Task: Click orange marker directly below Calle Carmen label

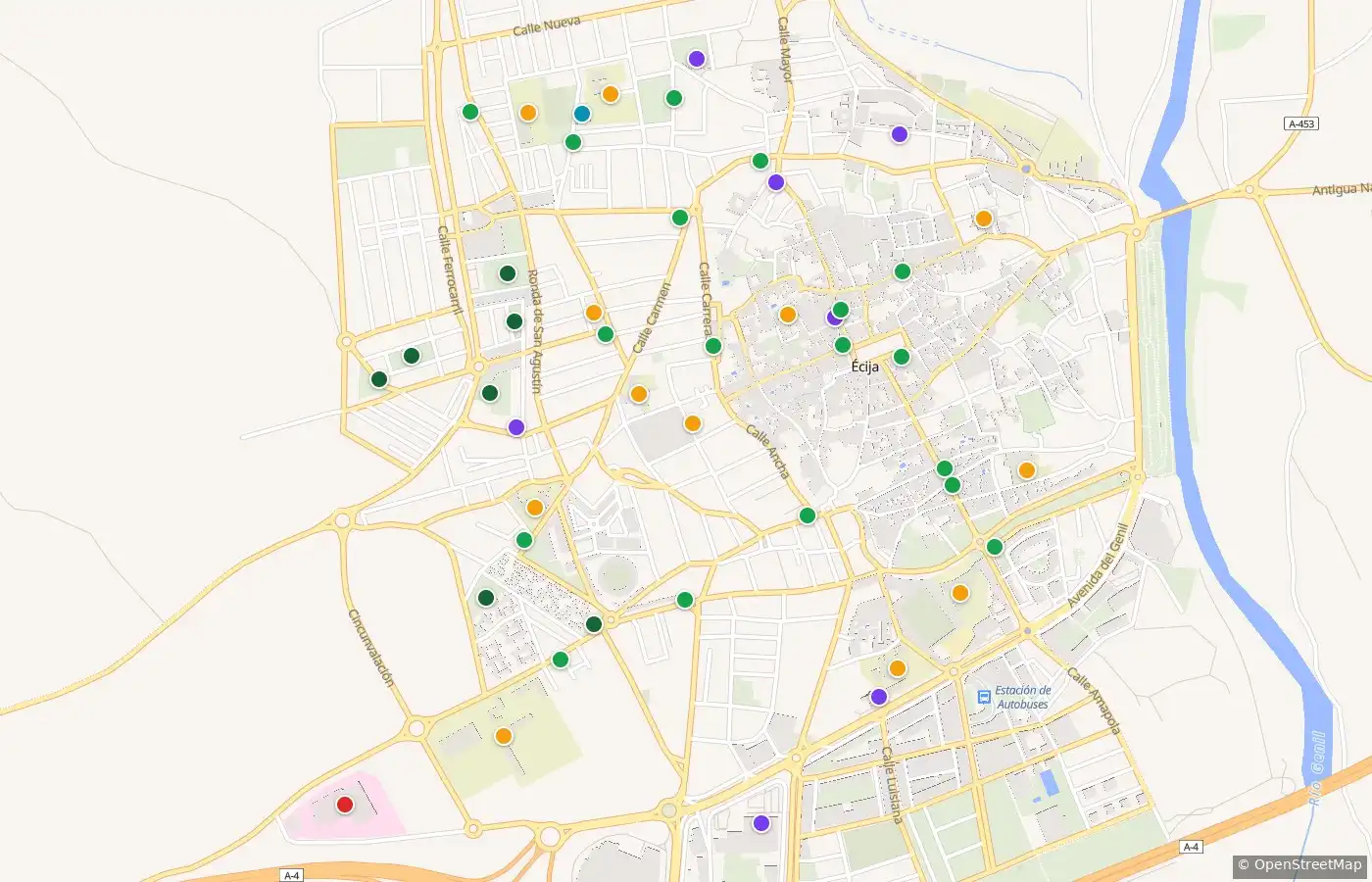Action: (639, 394)
